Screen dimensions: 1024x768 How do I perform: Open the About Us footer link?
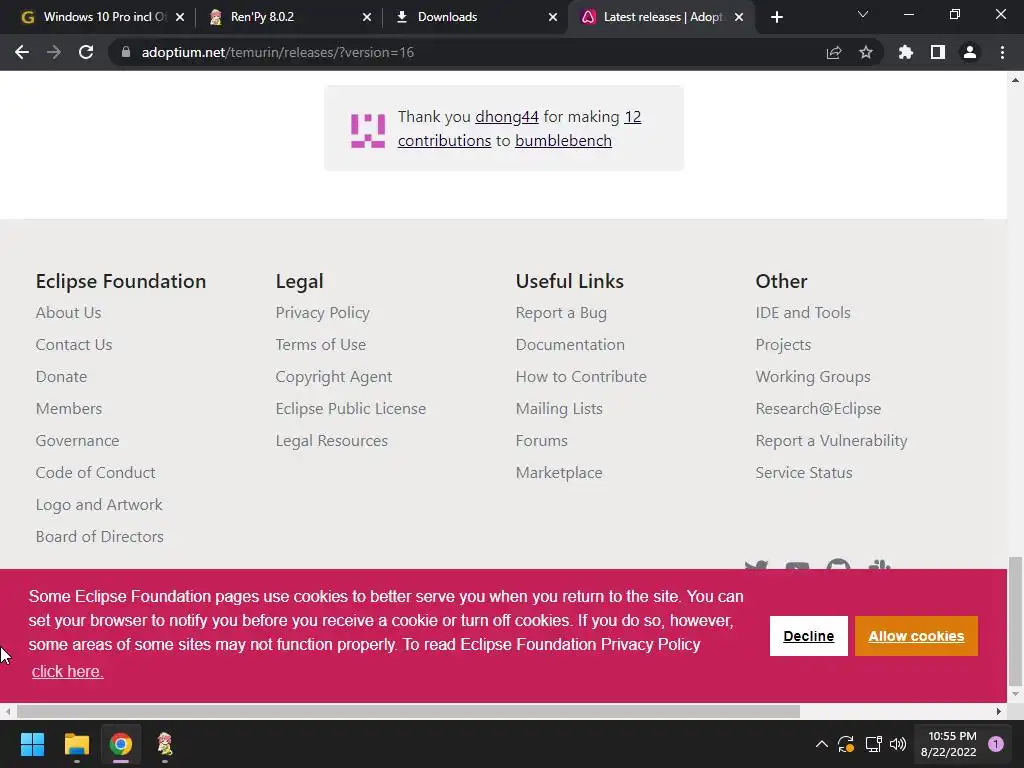69,313
